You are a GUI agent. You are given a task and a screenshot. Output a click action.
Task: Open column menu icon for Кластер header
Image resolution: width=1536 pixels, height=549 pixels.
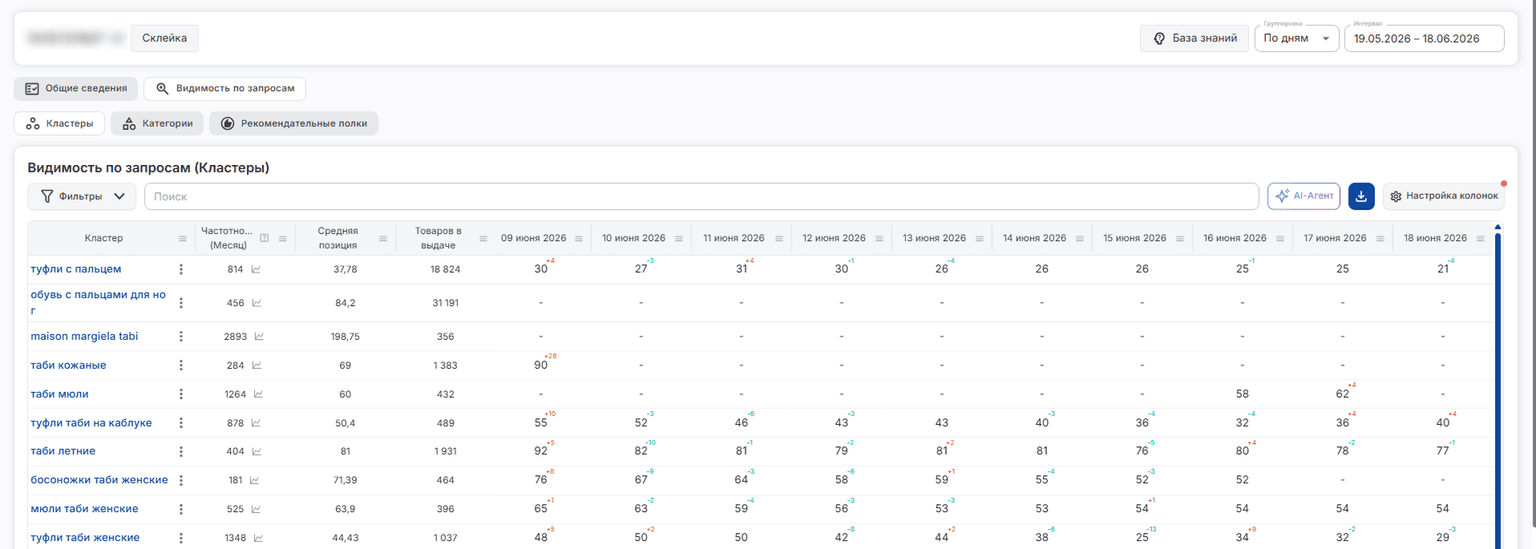pos(182,238)
